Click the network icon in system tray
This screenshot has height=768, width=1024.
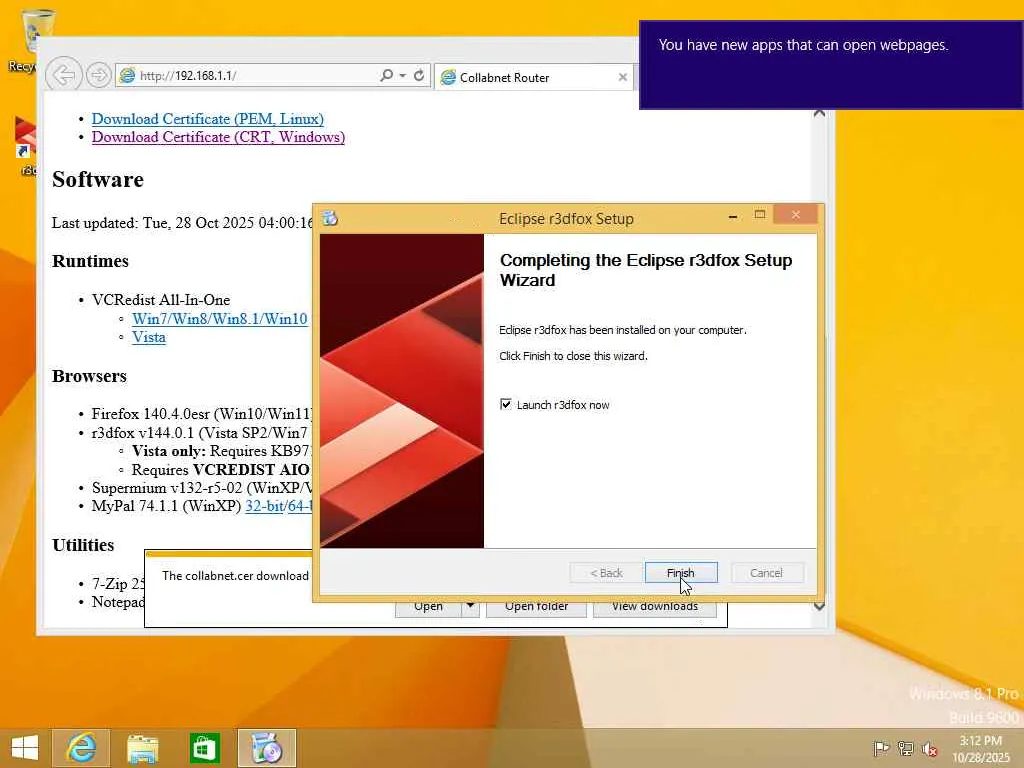(x=905, y=748)
